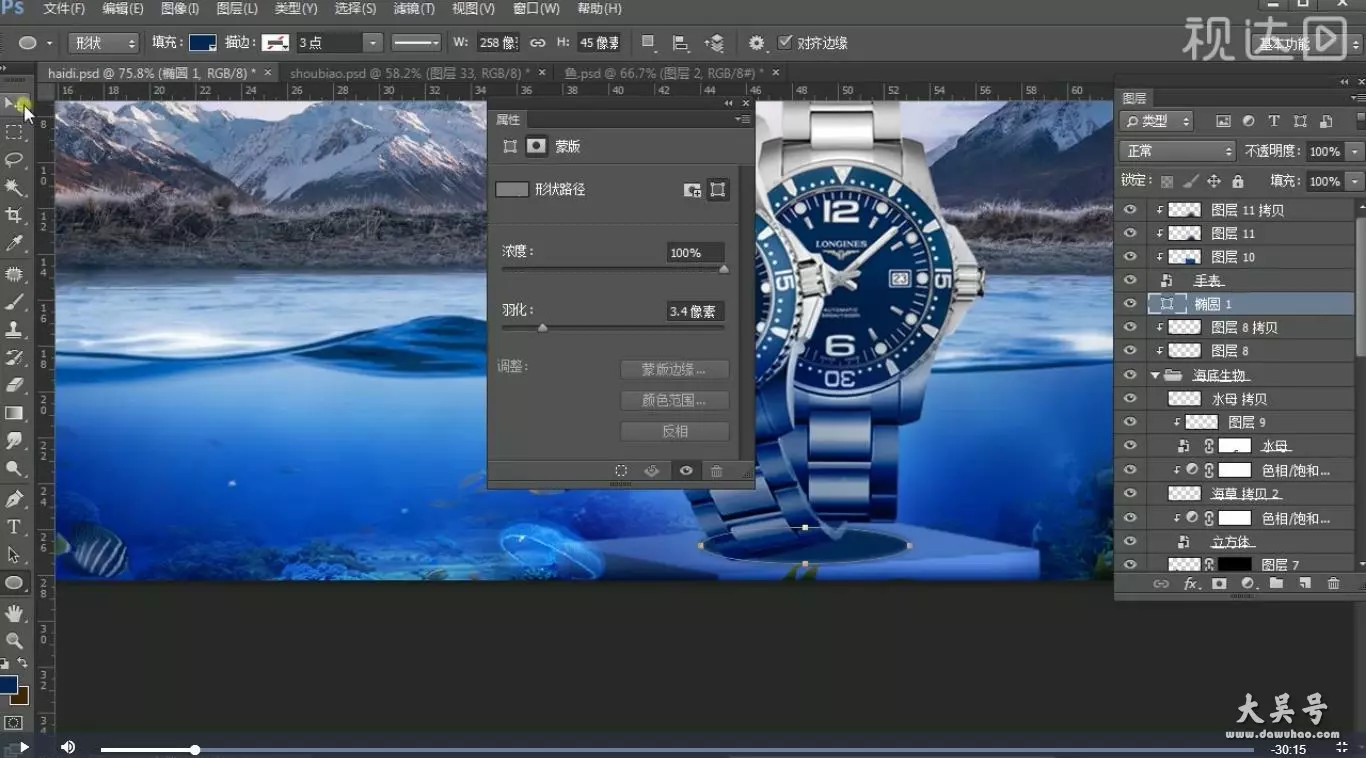Open the stroke width 3 点 dropdown
The image size is (1366, 758).
click(372, 43)
